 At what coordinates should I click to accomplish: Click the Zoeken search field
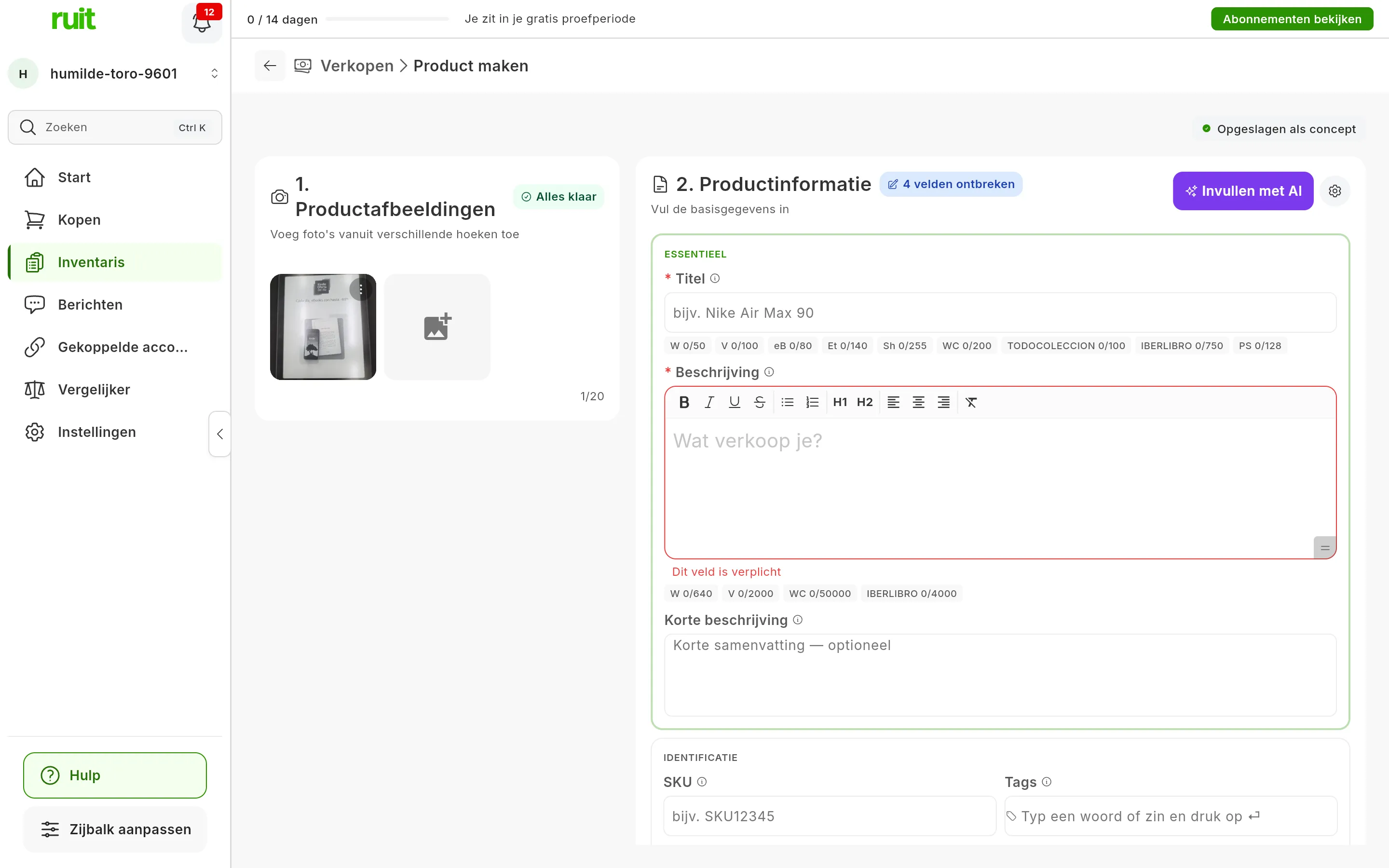pos(115,127)
